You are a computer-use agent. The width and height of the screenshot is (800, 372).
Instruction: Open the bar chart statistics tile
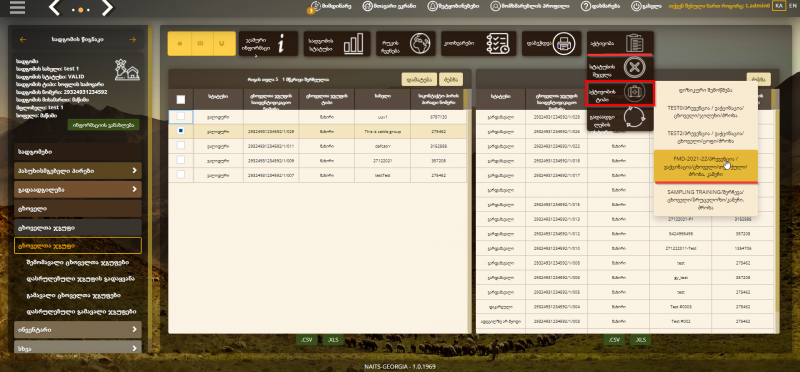pos(337,43)
